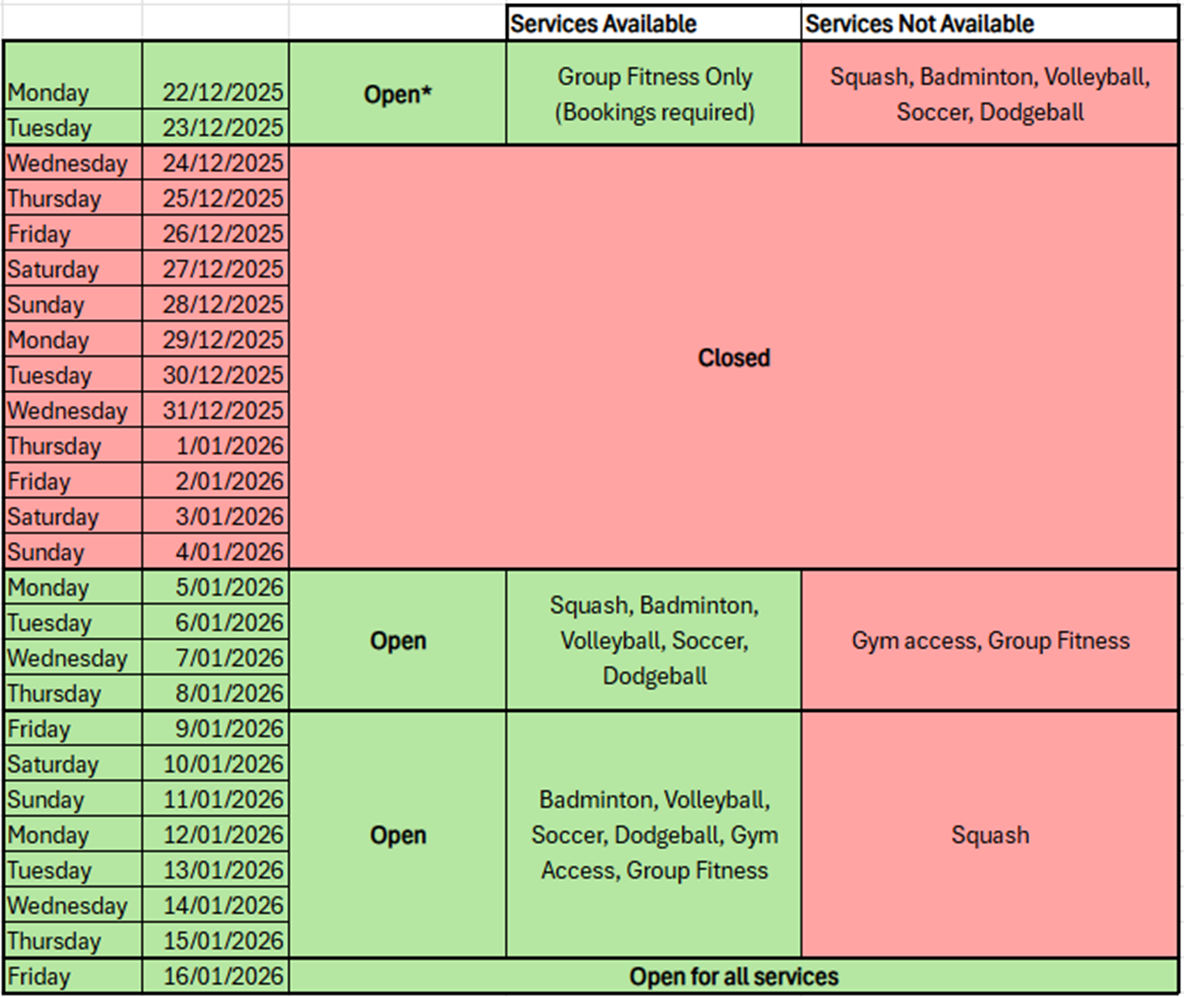Select the Services Available header cell
Screen dimensions: 1184x997
tap(653, 23)
